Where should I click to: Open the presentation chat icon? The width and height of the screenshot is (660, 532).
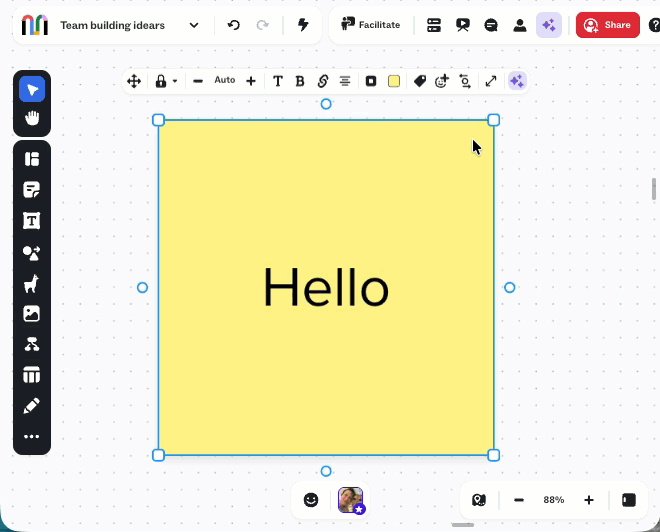463,25
